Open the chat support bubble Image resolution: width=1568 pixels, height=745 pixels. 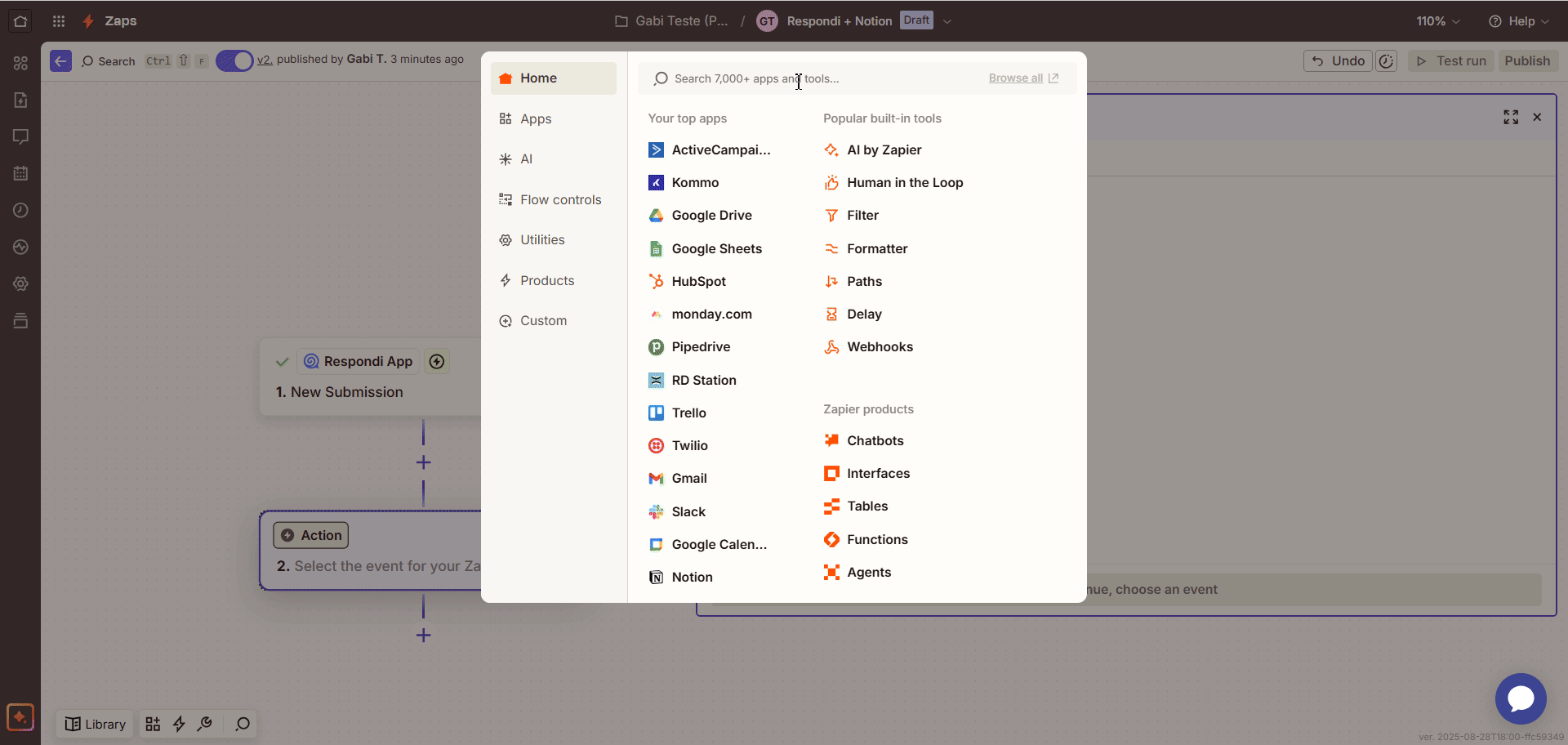point(1521,698)
